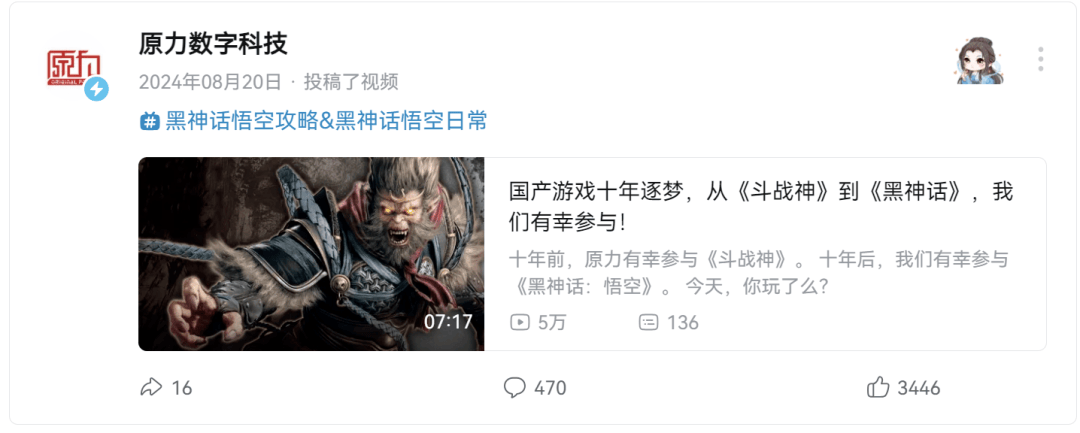Viewport: 1080px width, 433px height.
Task: Open 原力数字科技 profile avatar logo
Action: [74, 69]
